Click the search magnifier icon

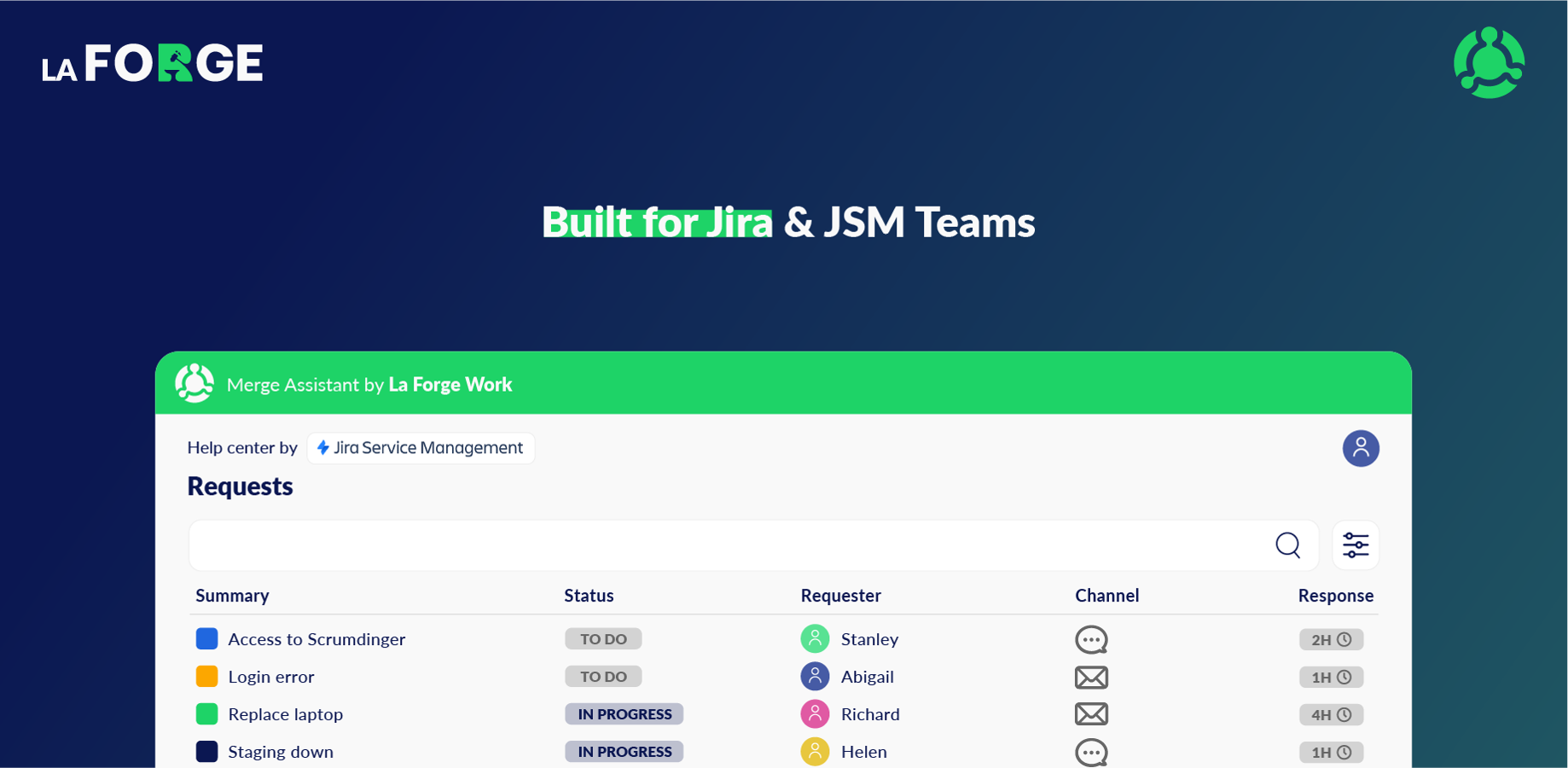point(1288,544)
